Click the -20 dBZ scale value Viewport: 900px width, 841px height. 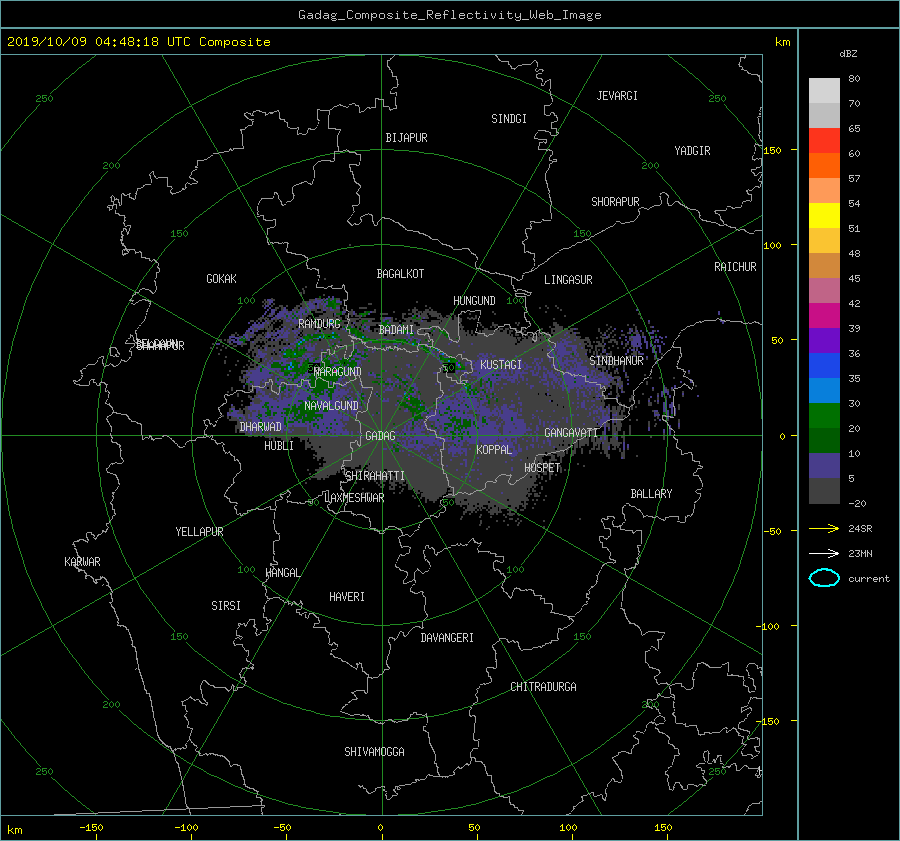click(857, 503)
